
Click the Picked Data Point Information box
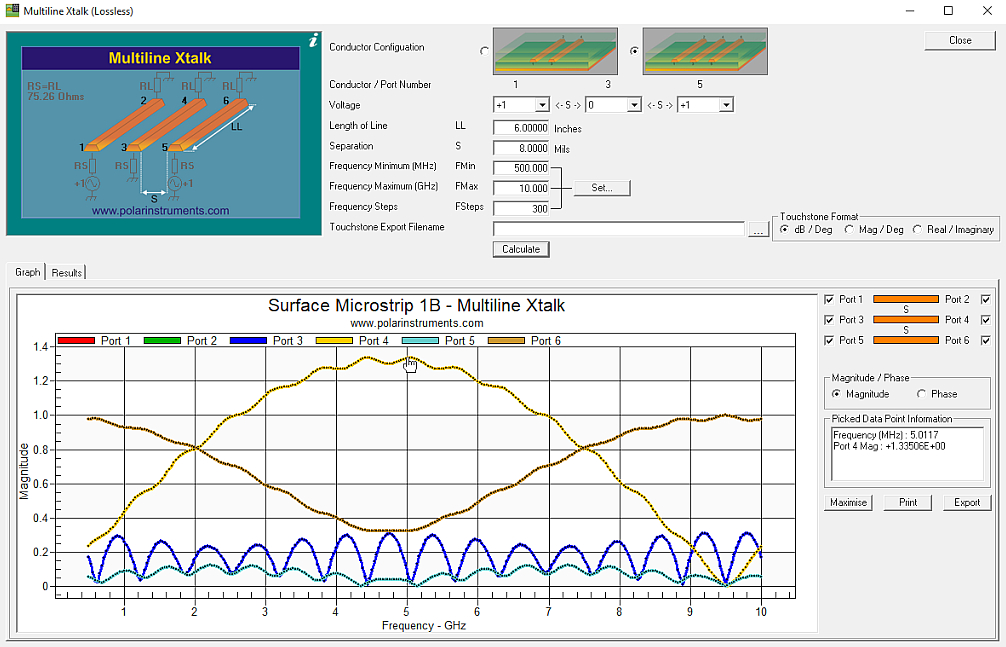point(907,454)
